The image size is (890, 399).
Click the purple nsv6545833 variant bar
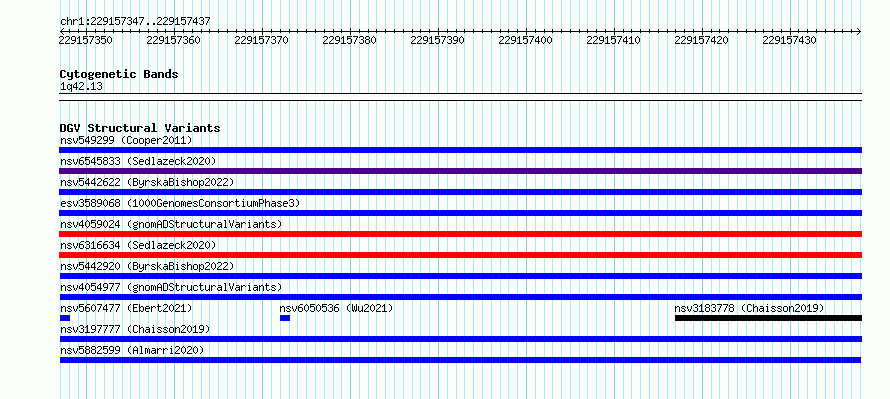(460, 171)
